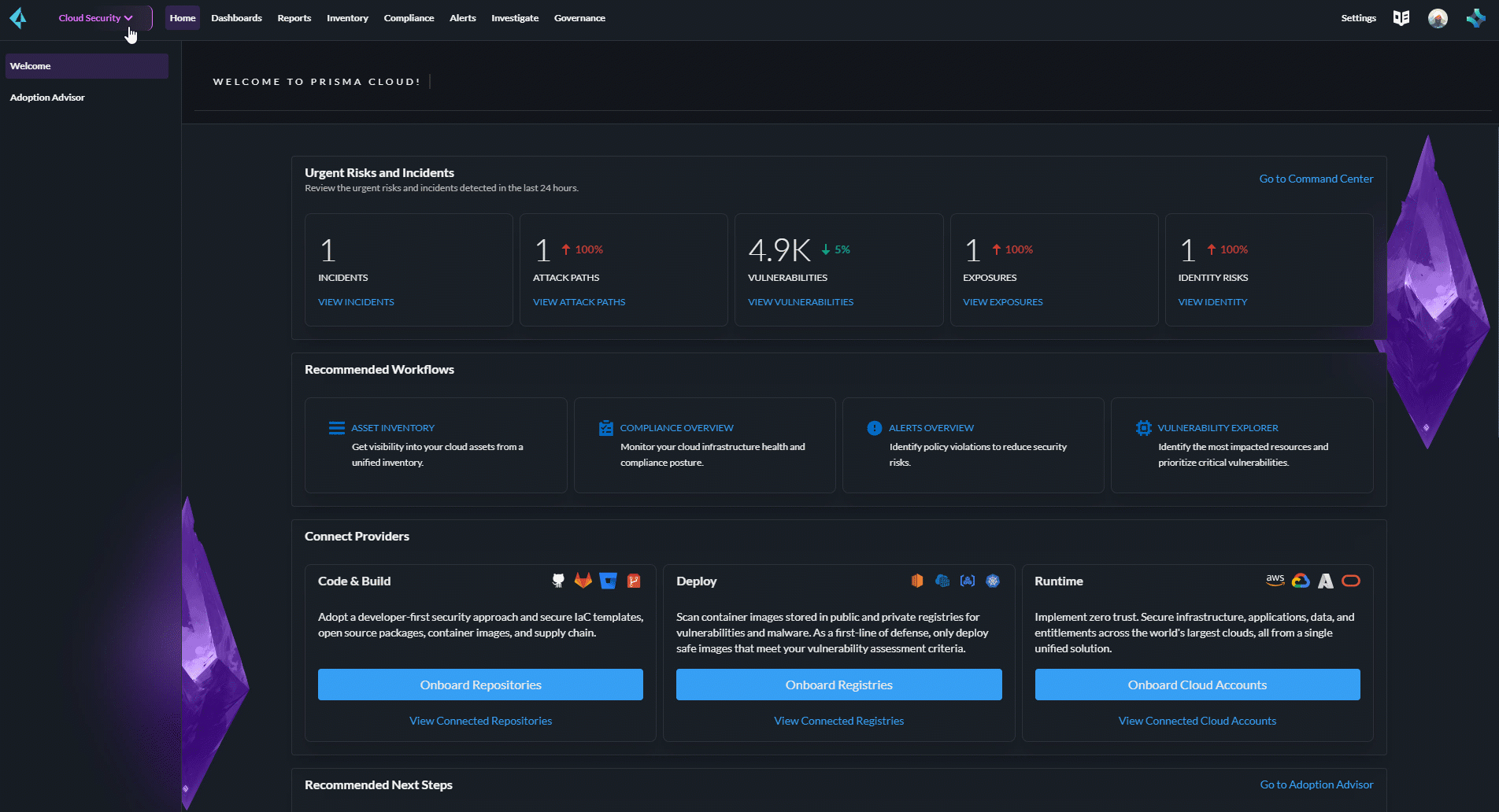Viewport: 1499px width, 812px height.
Task: Open the Governance menu
Action: (x=579, y=18)
